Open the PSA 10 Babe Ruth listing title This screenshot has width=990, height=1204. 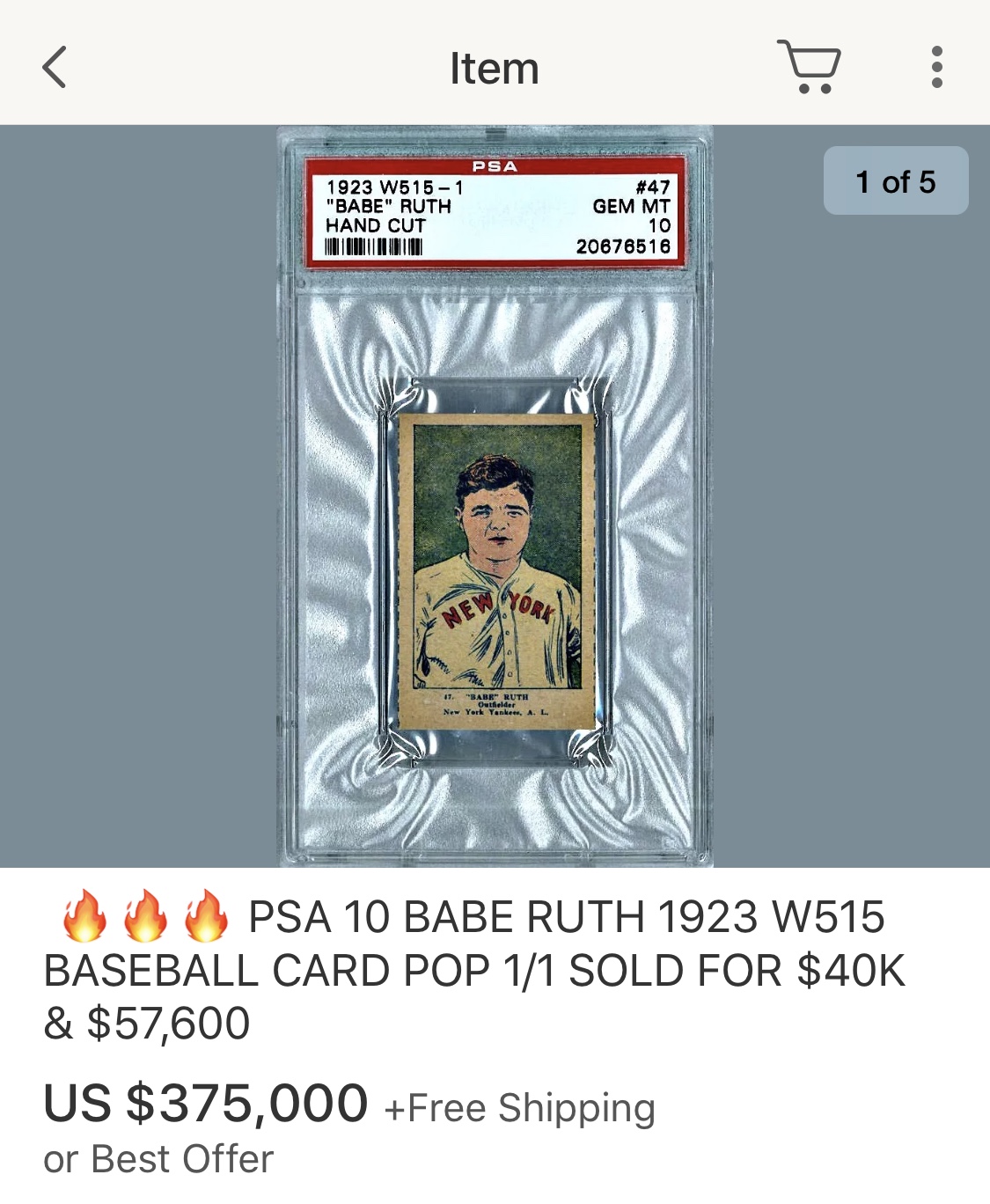click(x=475, y=969)
